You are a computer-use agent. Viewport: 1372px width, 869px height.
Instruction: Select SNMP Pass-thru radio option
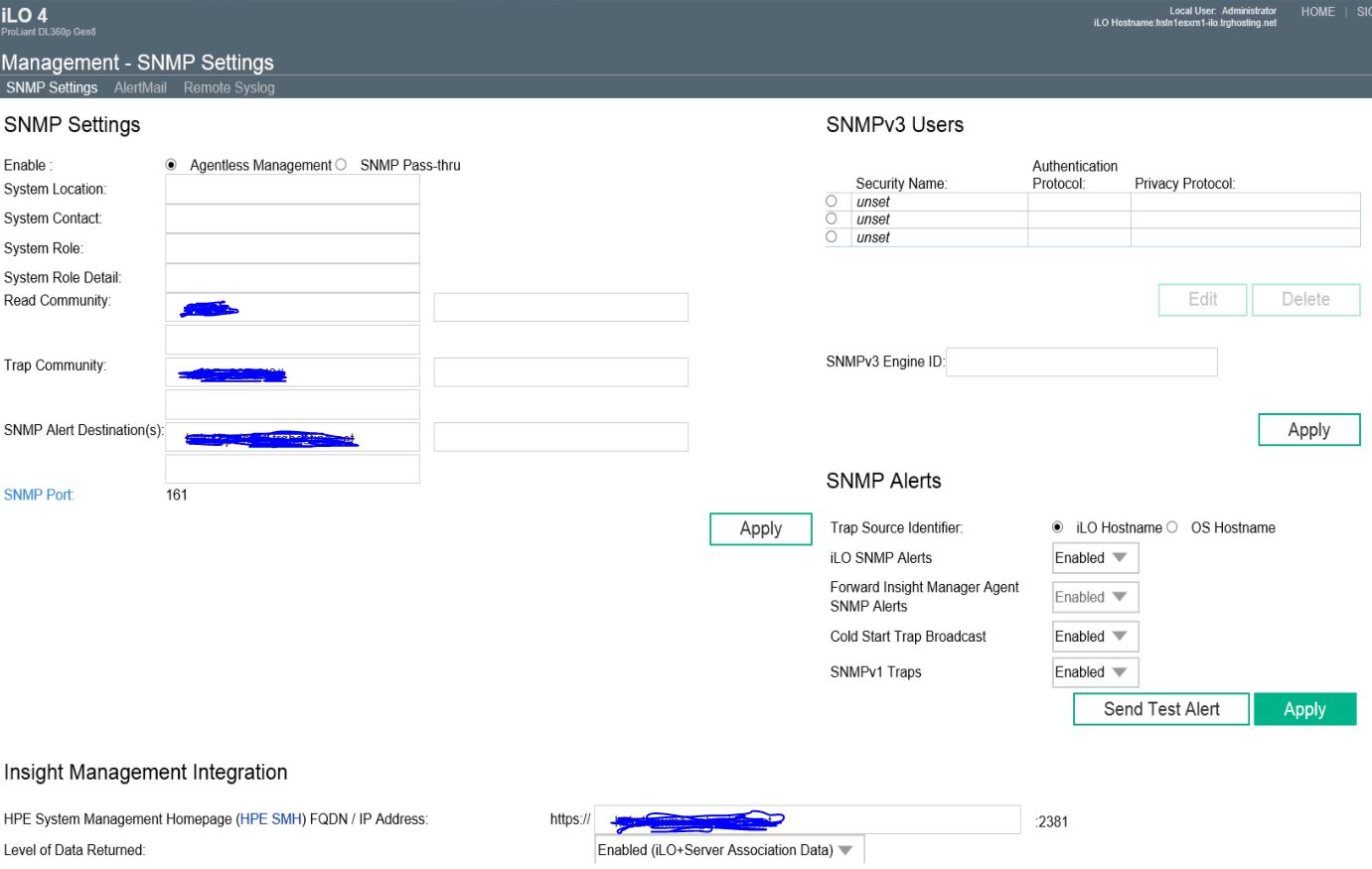[341, 165]
